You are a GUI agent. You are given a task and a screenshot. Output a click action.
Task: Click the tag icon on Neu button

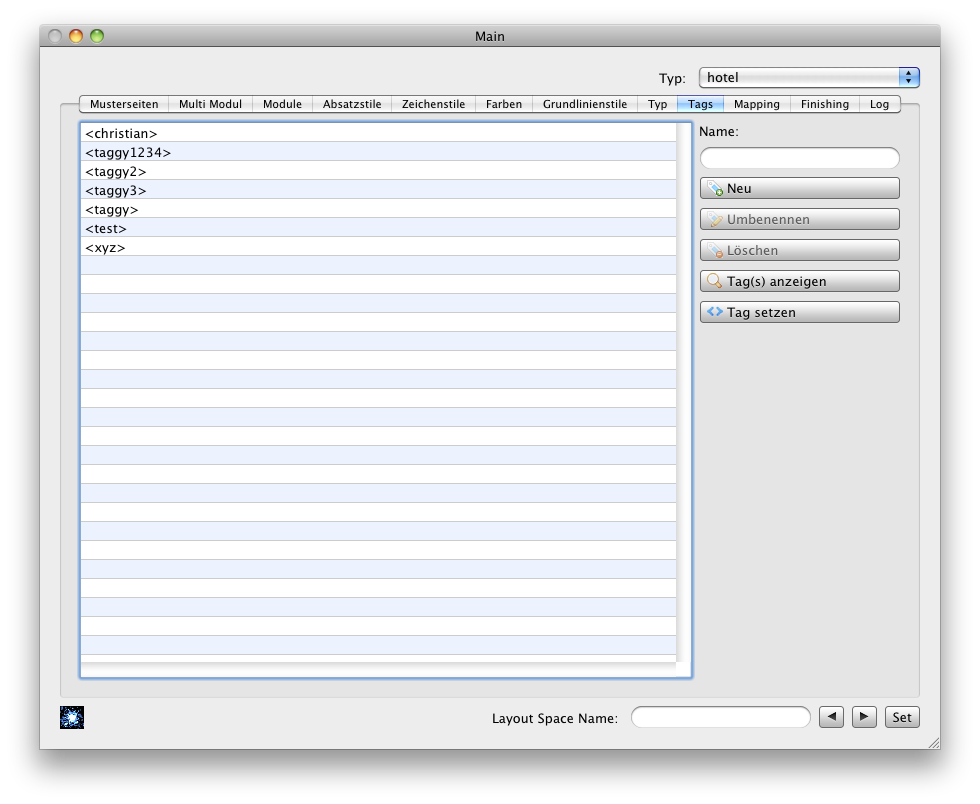714,189
